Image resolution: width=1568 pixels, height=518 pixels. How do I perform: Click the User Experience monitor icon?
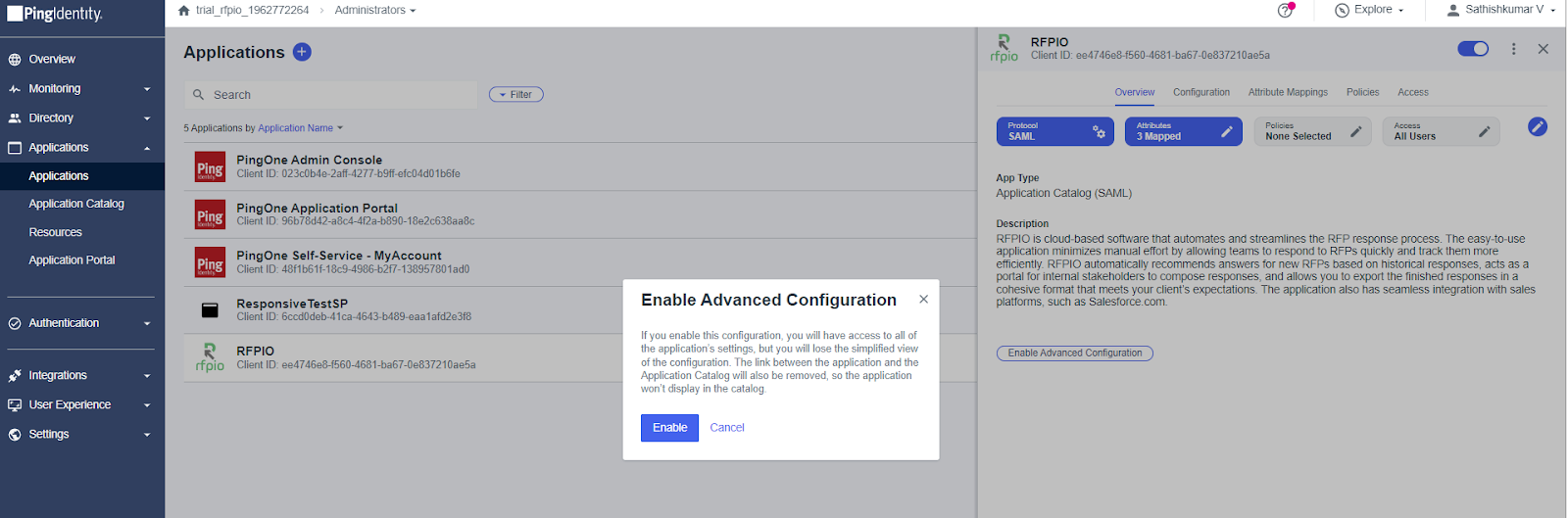click(15, 405)
